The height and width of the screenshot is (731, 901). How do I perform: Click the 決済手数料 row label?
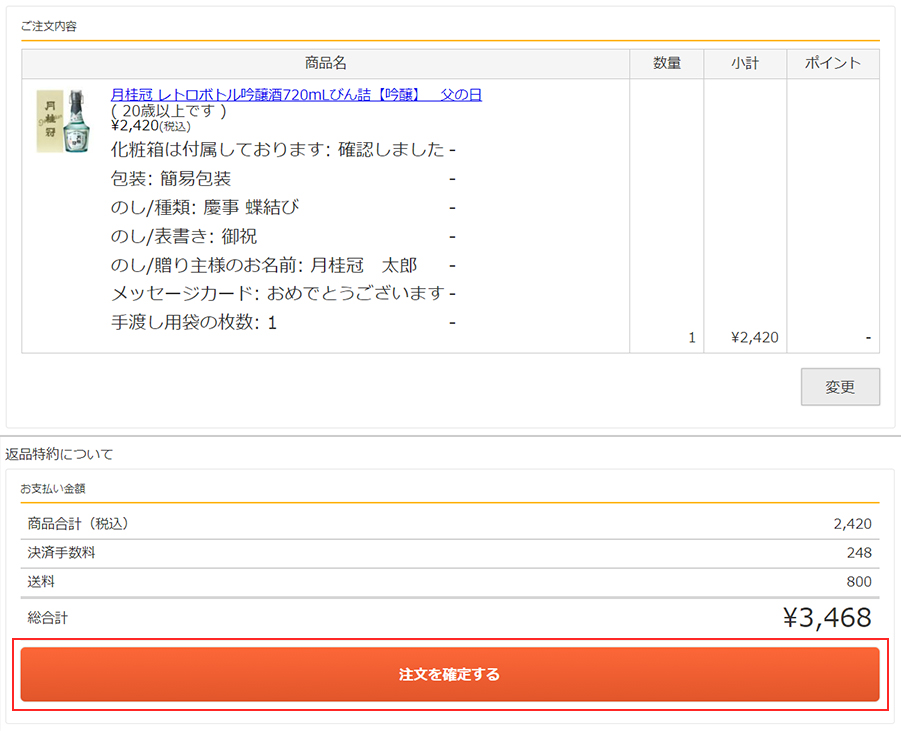[62, 553]
